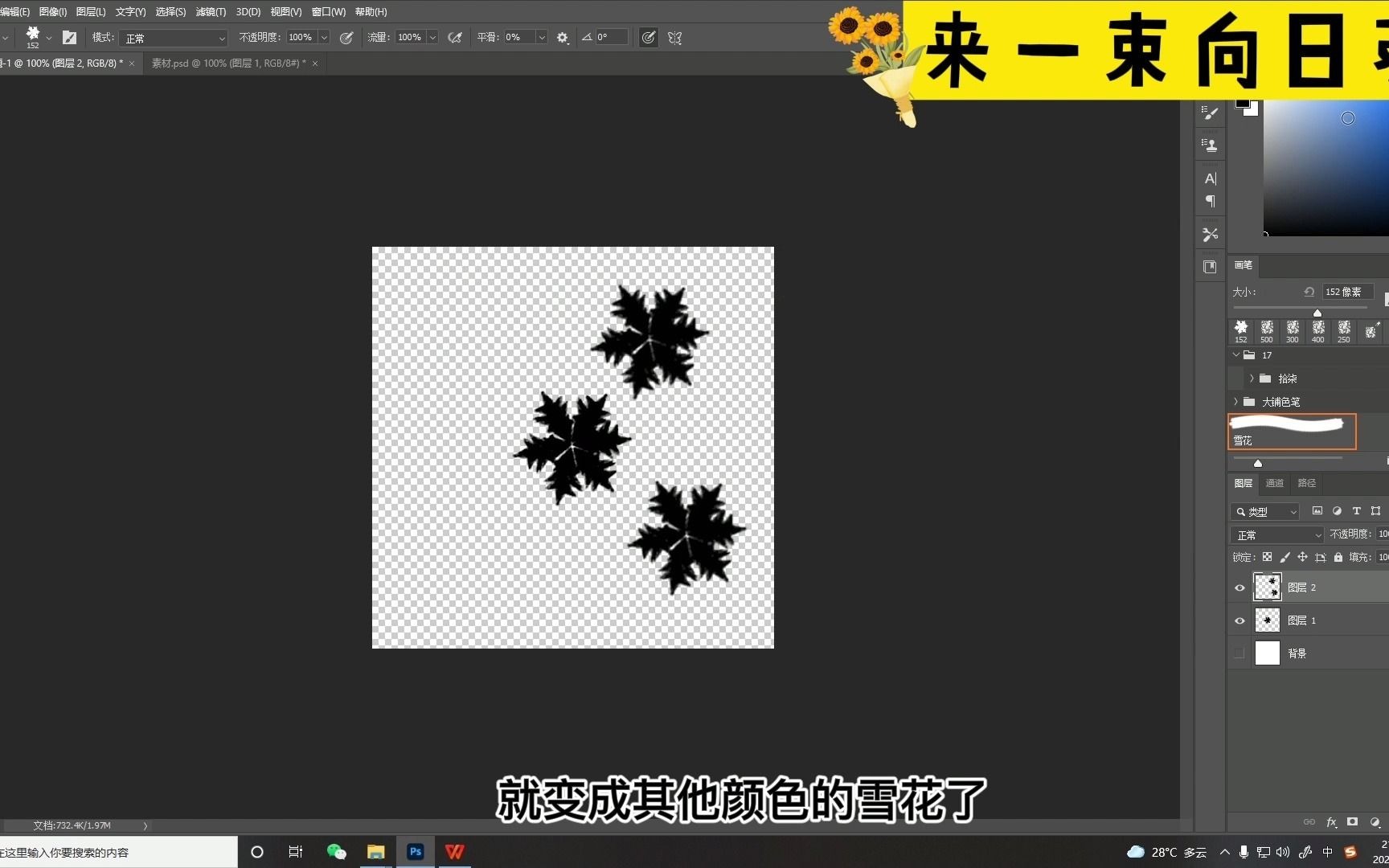
Task: Open the Paragraph panel icon
Action: 1210,202
